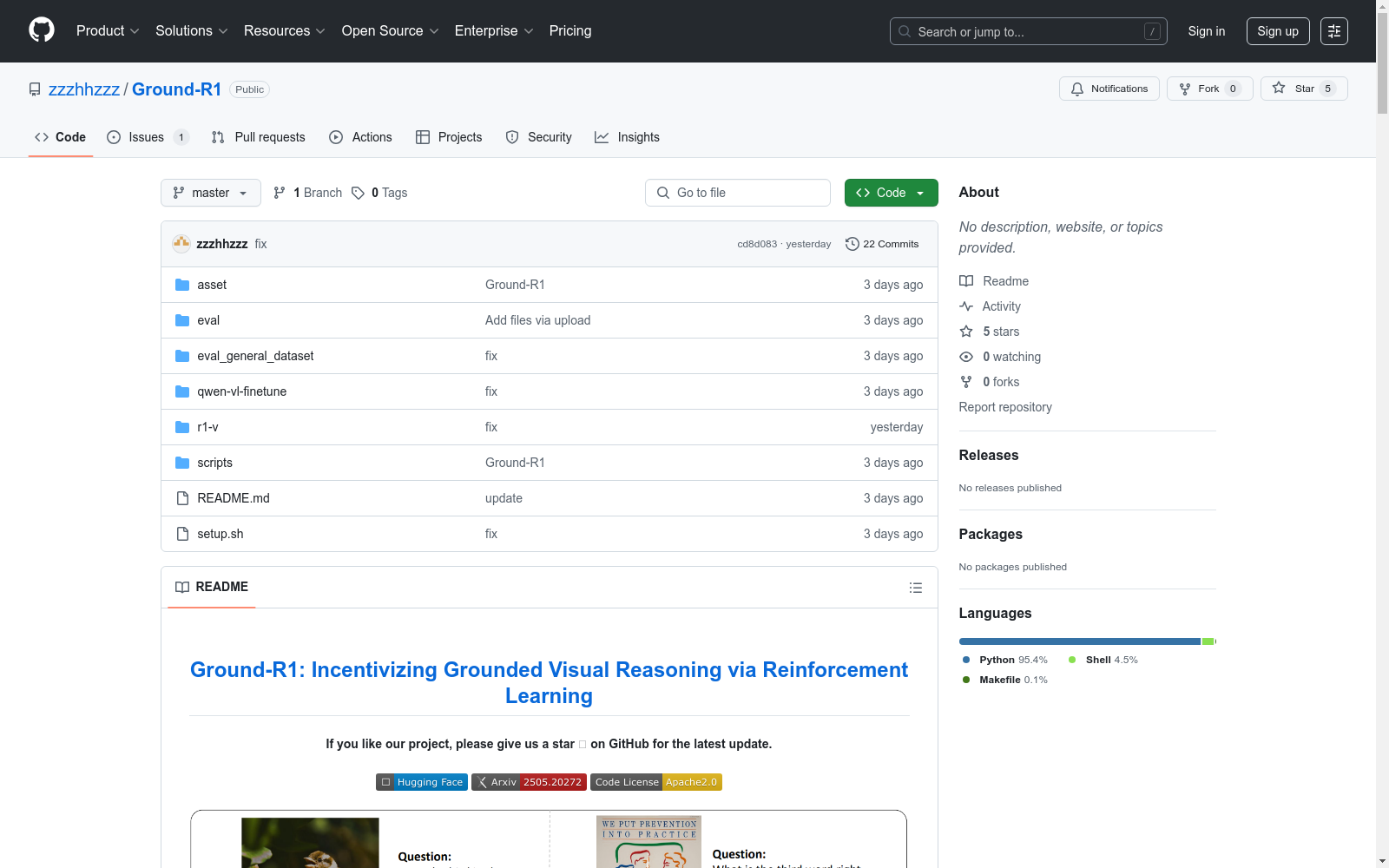The image size is (1389, 868).
Task: Switch to the Actions tab
Action: click(360, 137)
